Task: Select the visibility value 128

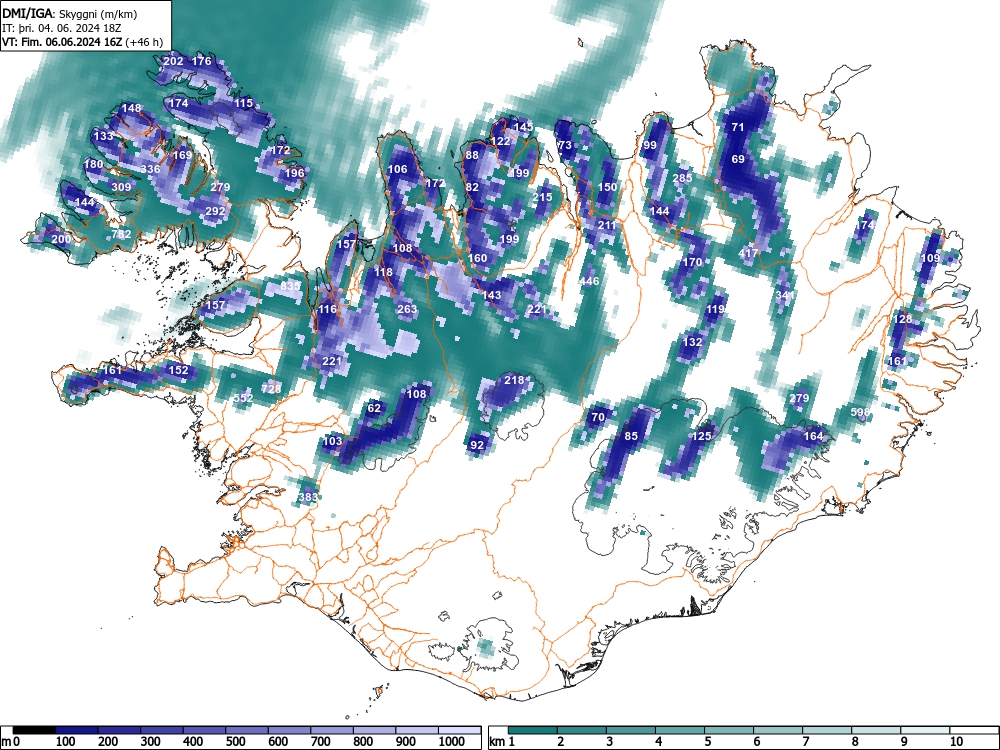Action: (x=902, y=319)
